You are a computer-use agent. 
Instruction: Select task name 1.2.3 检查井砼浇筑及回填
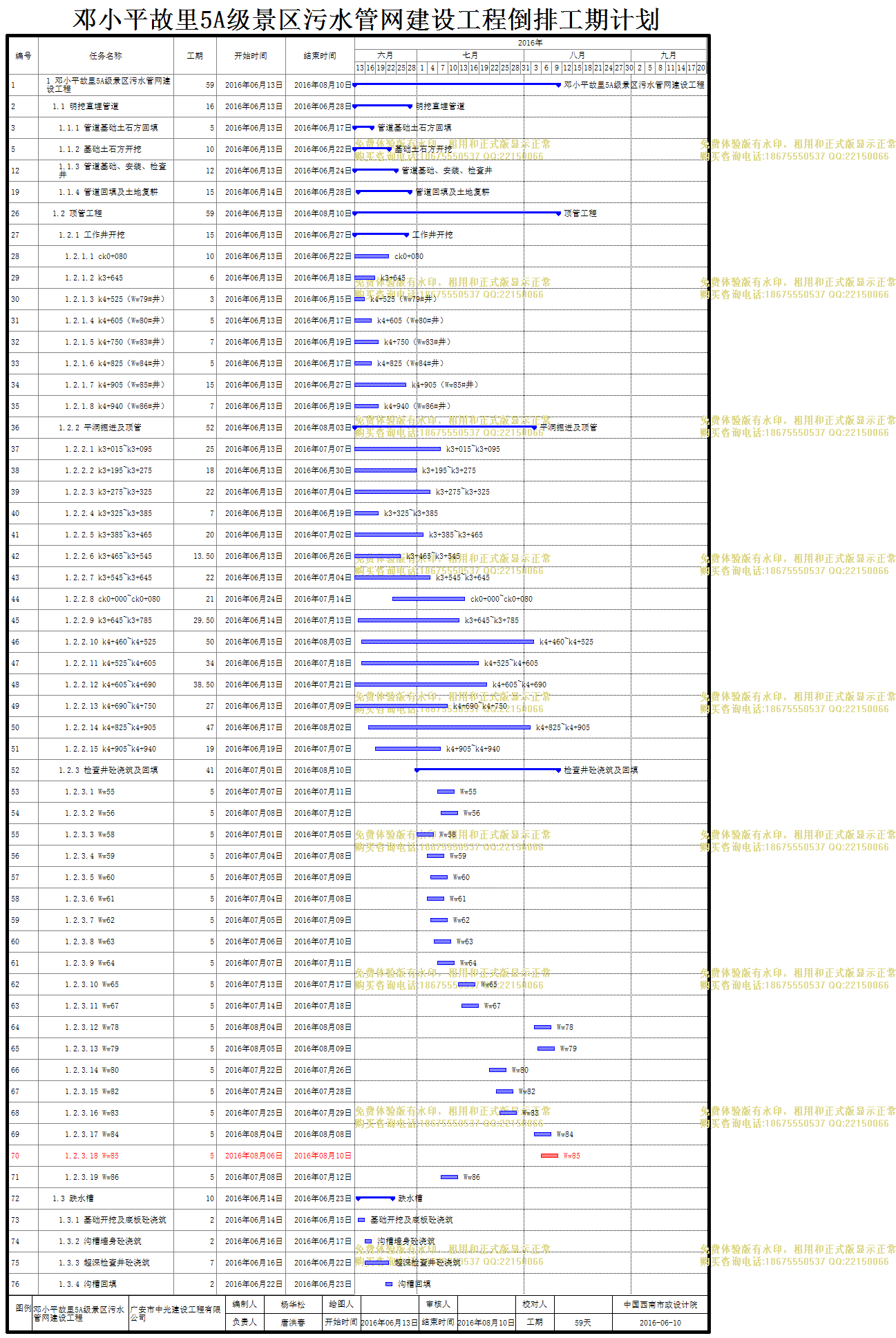click(x=108, y=770)
